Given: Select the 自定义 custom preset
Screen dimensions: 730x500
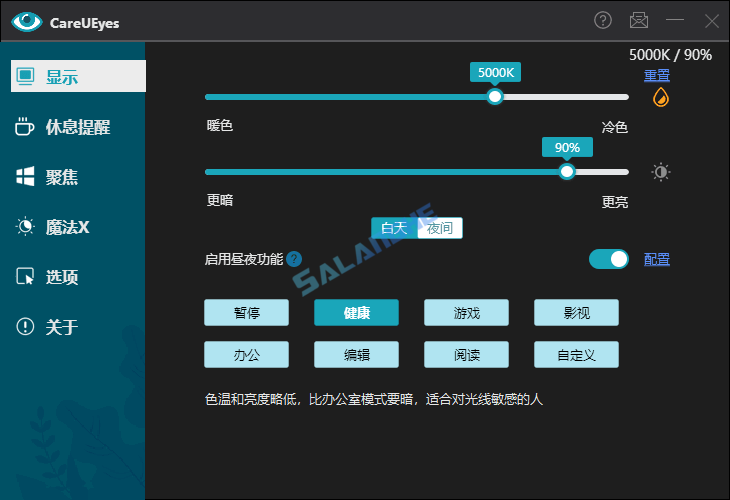Looking at the screenshot, I should 576,355.
